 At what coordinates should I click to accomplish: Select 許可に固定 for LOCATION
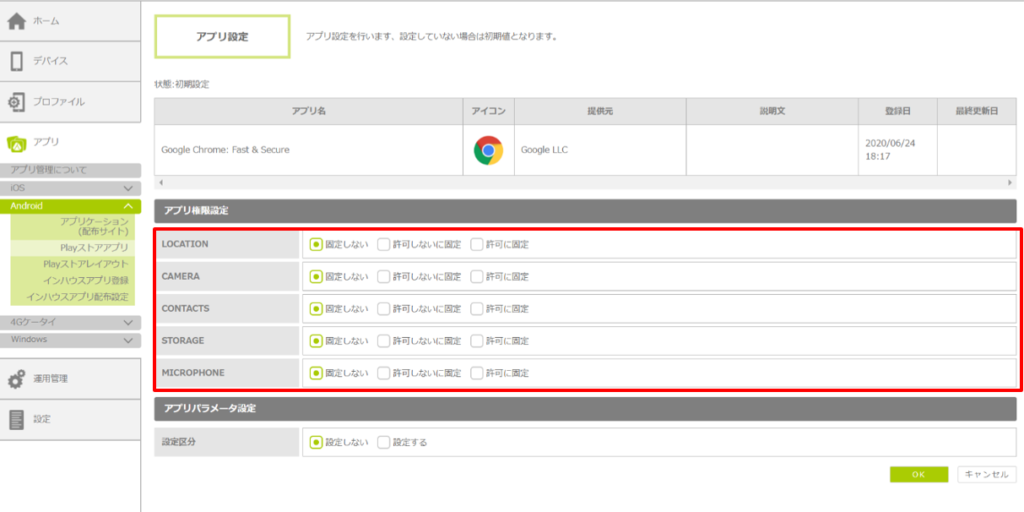[x=477, y=244]
